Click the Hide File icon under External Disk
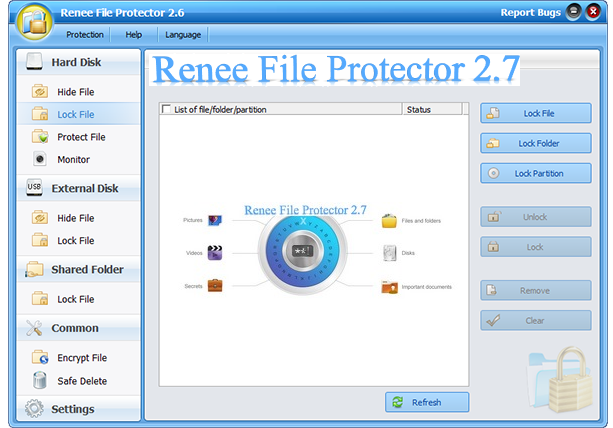This screenshot has height=428, width=613. 40,218
